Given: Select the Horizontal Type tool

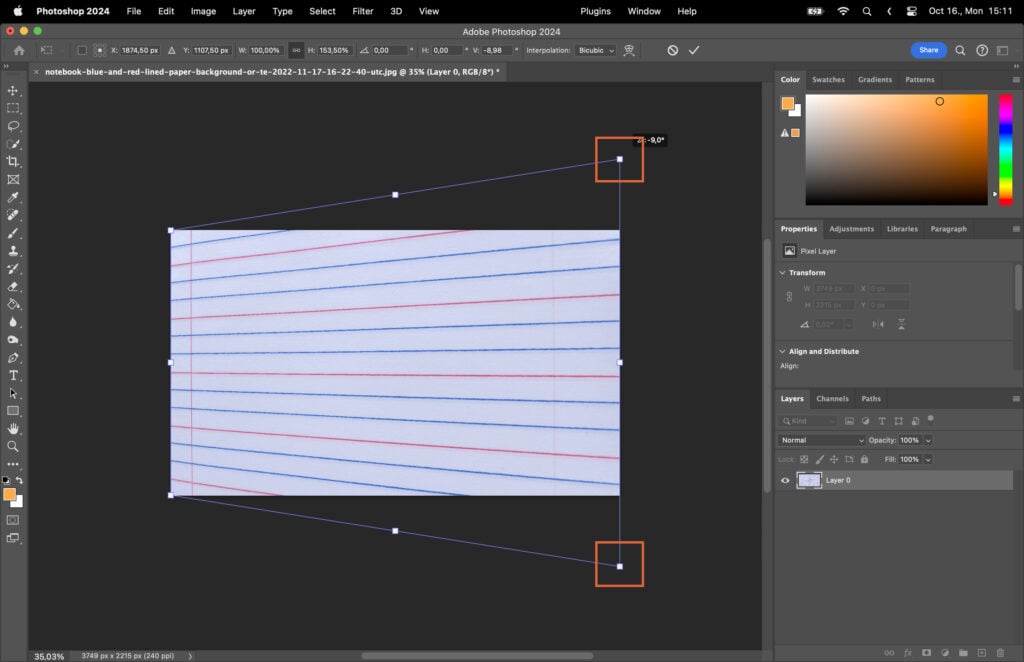Looking at the screenshot, I should pyautogui.click(x=14, y=374).
